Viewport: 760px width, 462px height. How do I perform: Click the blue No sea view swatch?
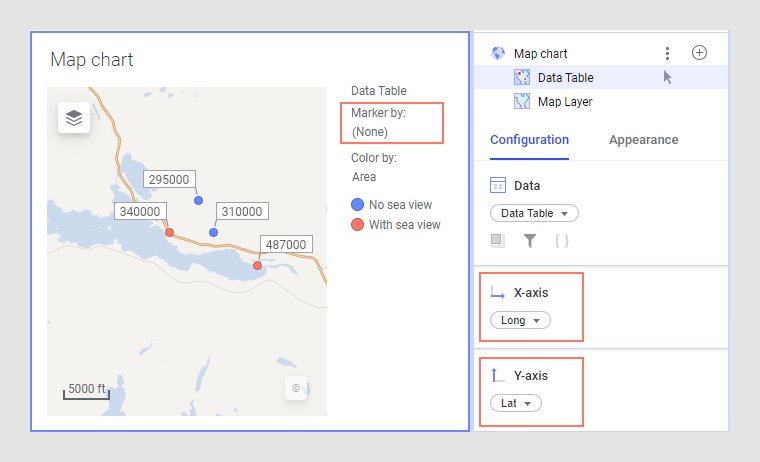pos(357,204)
